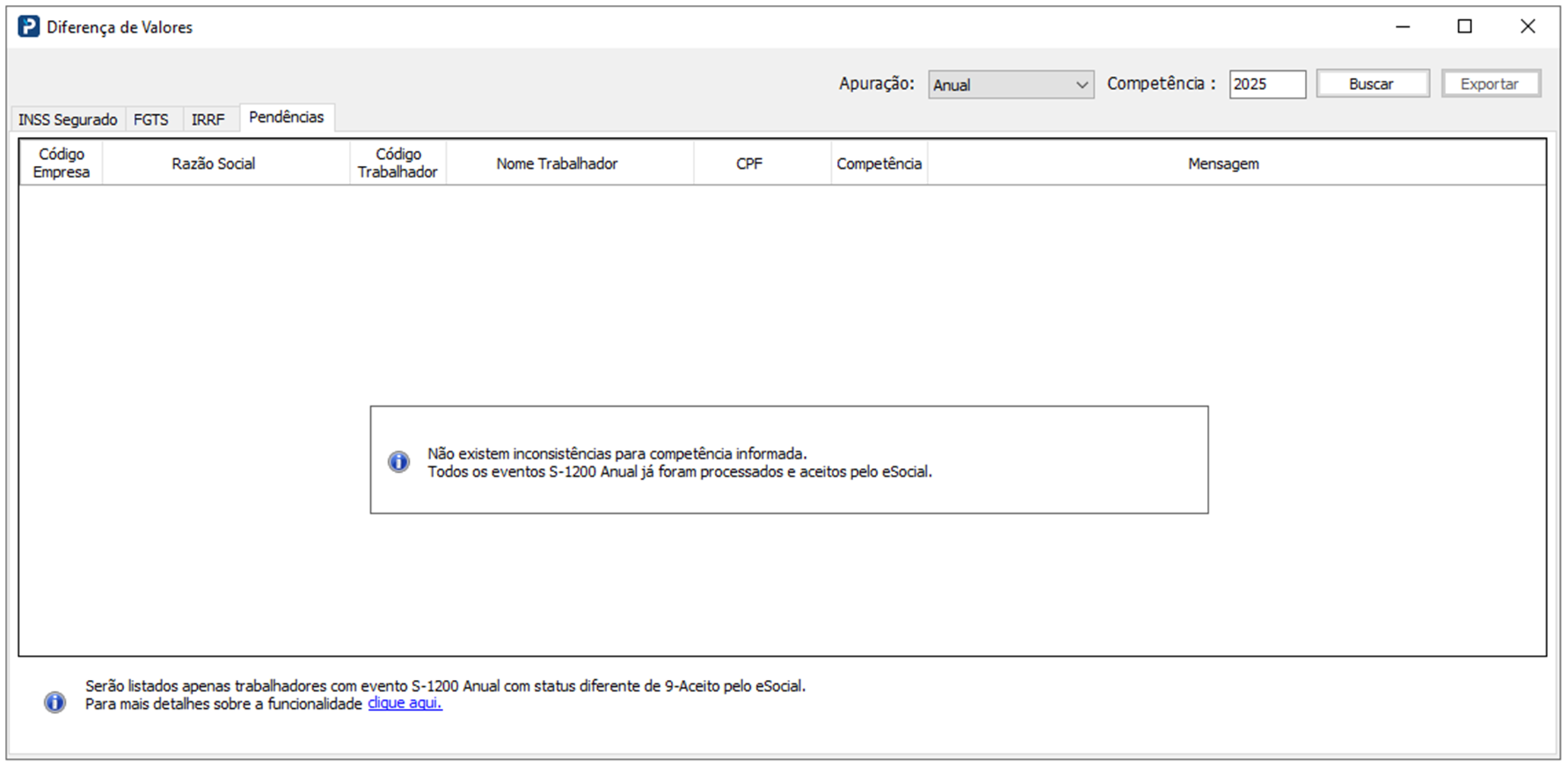Select the IRRF tab

point(208,120)
